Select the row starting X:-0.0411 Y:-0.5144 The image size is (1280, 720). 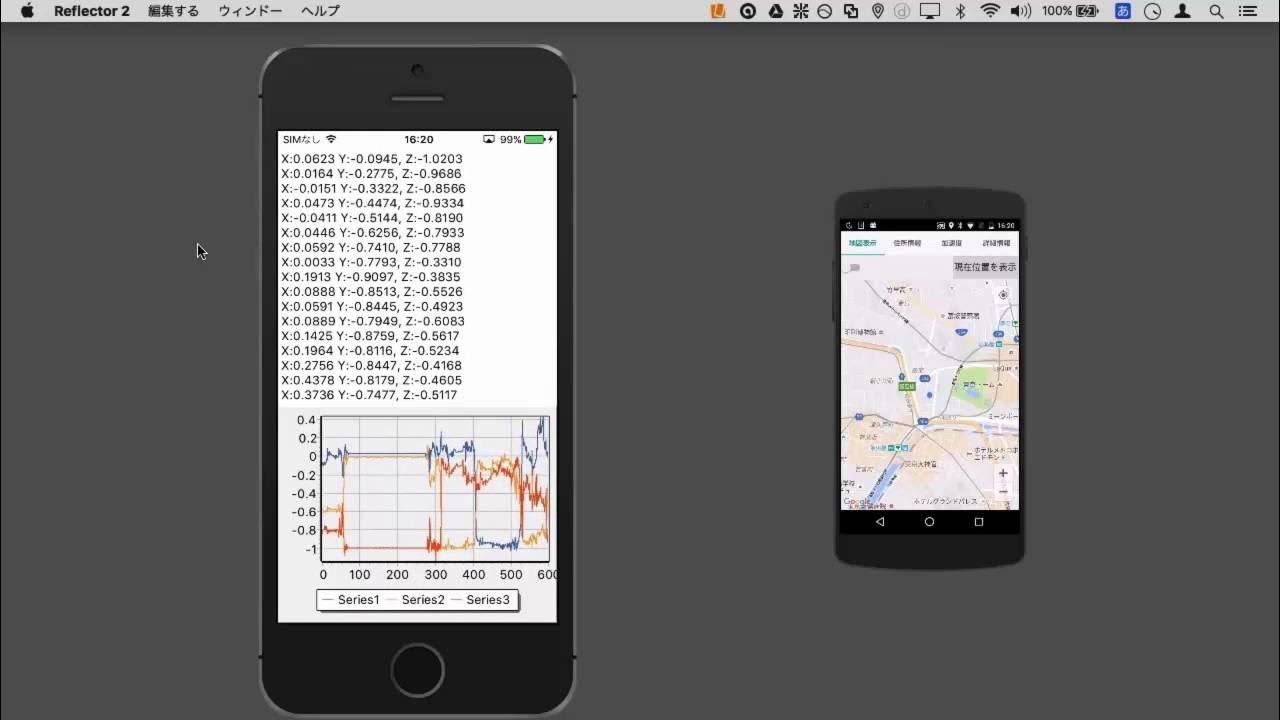[x=372, y=218]
